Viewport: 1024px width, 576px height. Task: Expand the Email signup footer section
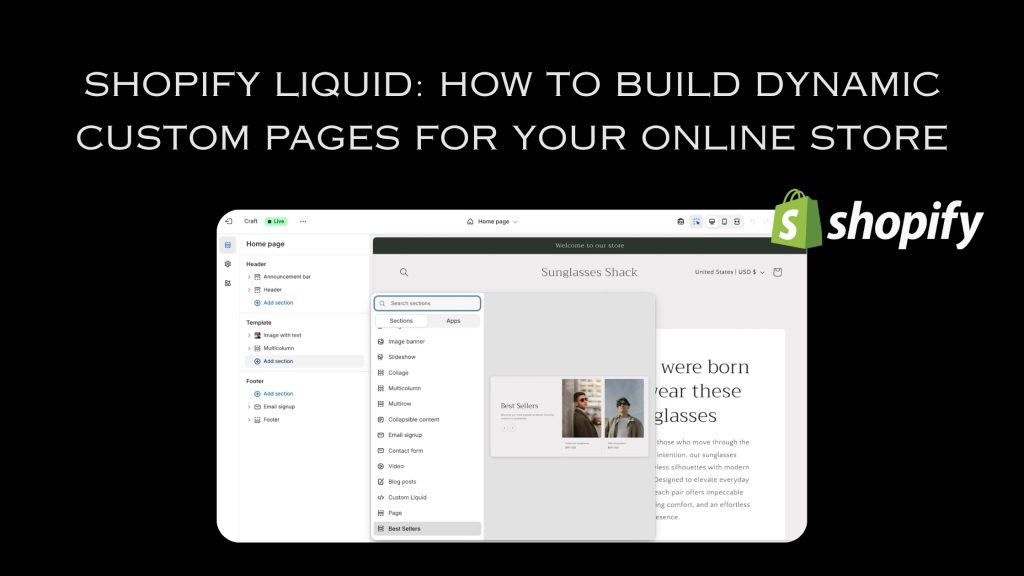coord(249,407)
